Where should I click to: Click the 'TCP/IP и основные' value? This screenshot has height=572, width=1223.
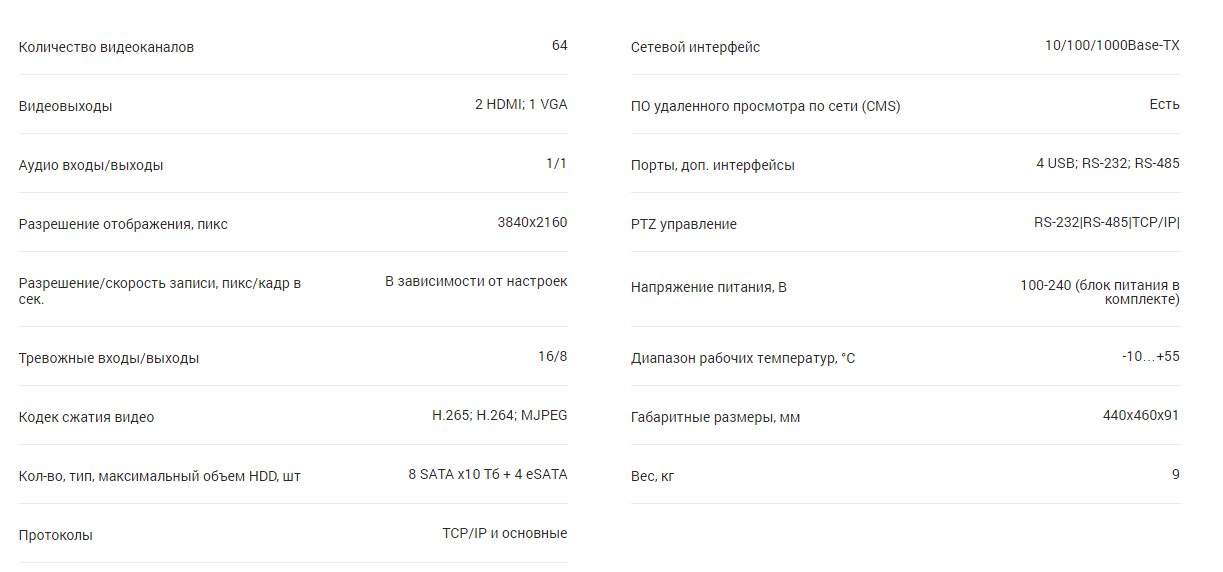pos(505,533)
